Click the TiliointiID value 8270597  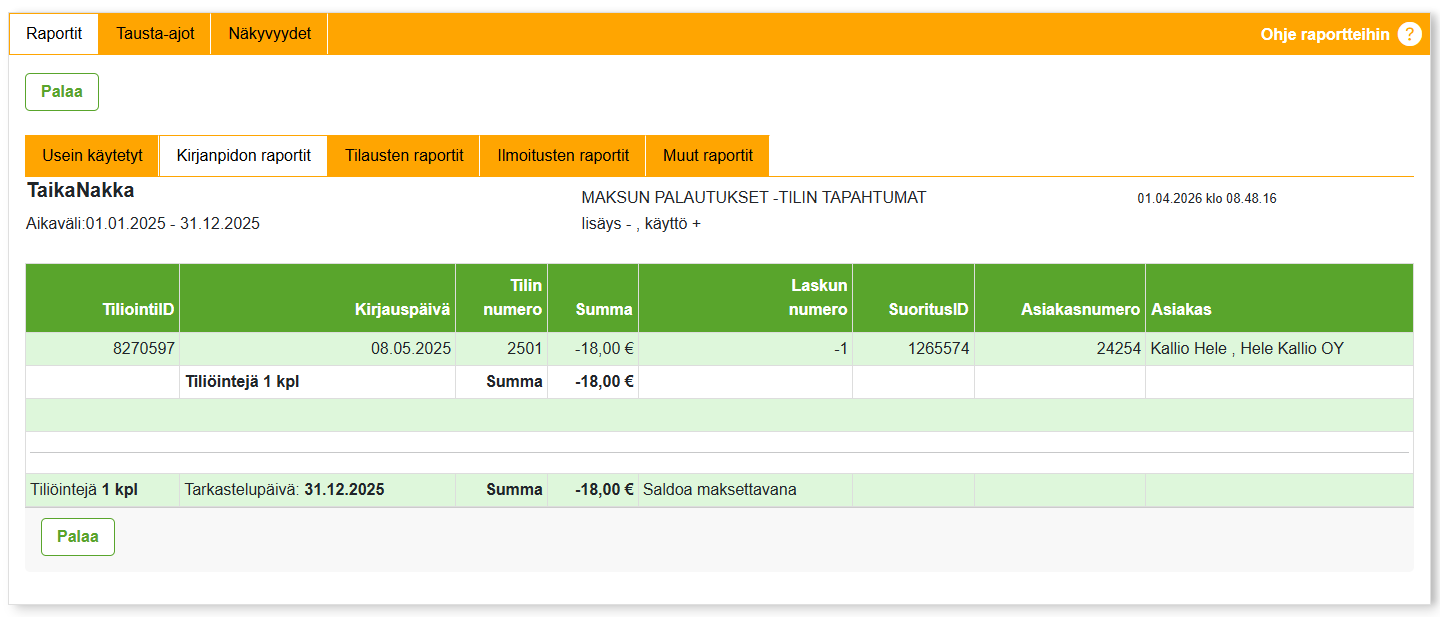(x=143, y=349)
